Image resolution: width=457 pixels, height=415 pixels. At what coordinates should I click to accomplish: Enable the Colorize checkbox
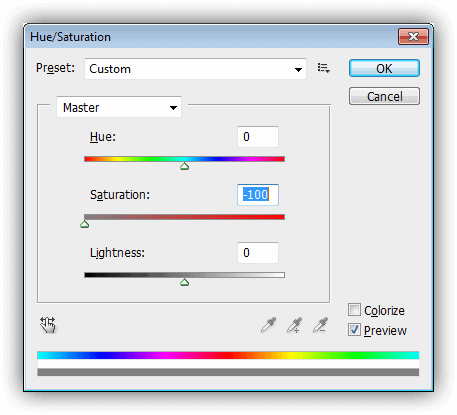[x=354, y=310]
